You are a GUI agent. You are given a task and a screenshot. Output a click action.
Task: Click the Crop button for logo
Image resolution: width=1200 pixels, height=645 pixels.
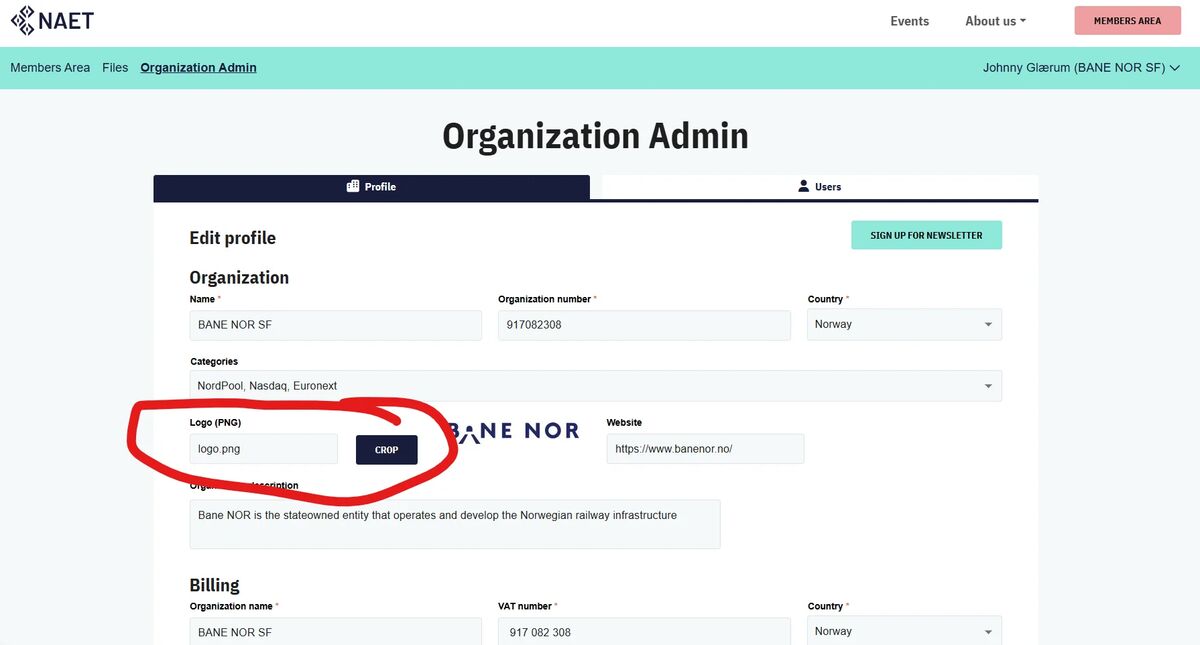pos(386,450)
